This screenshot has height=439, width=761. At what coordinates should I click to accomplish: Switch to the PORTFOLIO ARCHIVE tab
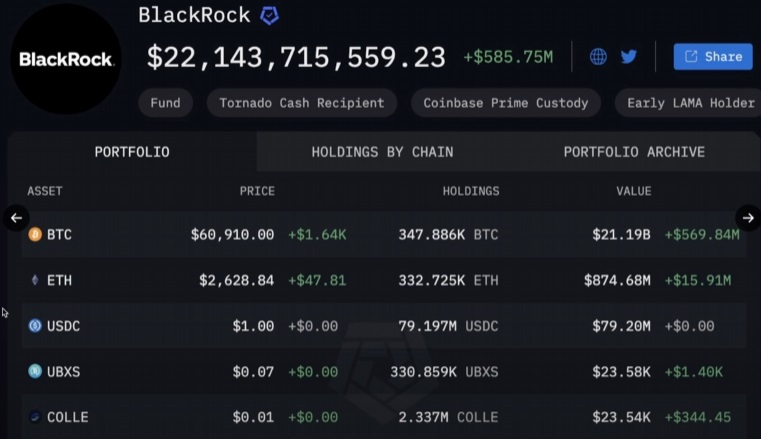pos(634,152)
